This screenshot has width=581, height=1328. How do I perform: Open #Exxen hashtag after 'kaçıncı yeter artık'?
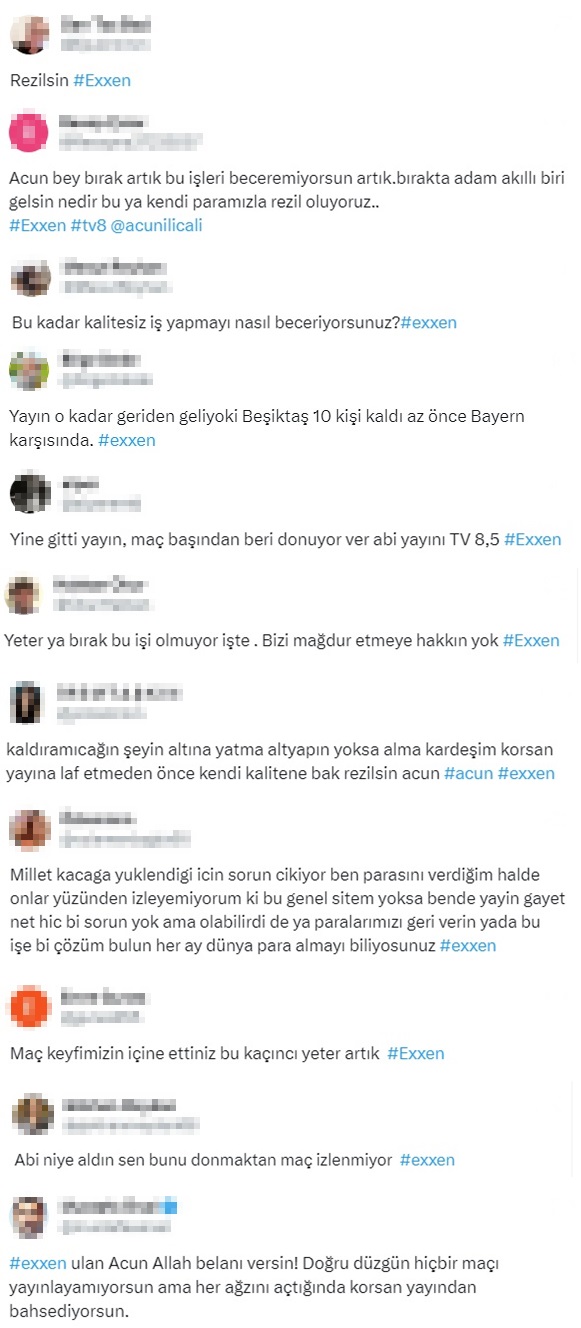pyautogui.click(x=416, y=1053)
